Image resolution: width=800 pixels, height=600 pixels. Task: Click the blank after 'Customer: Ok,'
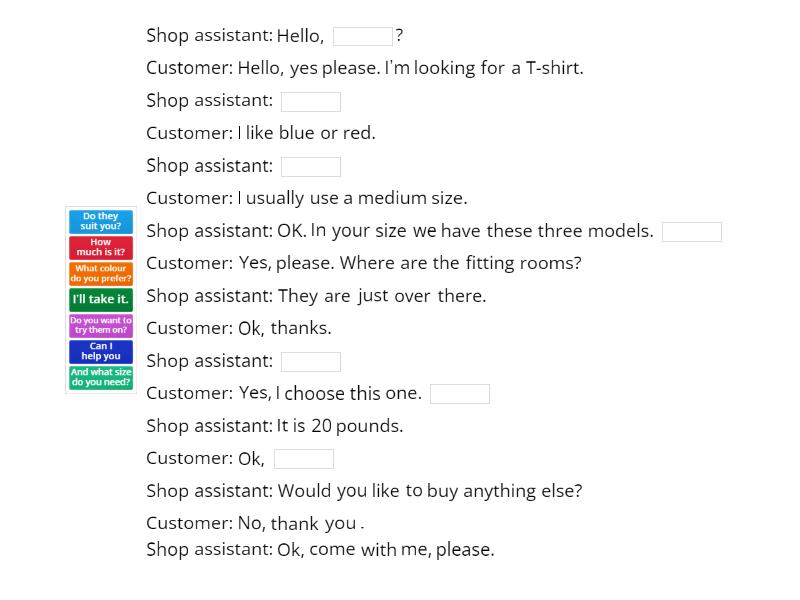point(304,459)
